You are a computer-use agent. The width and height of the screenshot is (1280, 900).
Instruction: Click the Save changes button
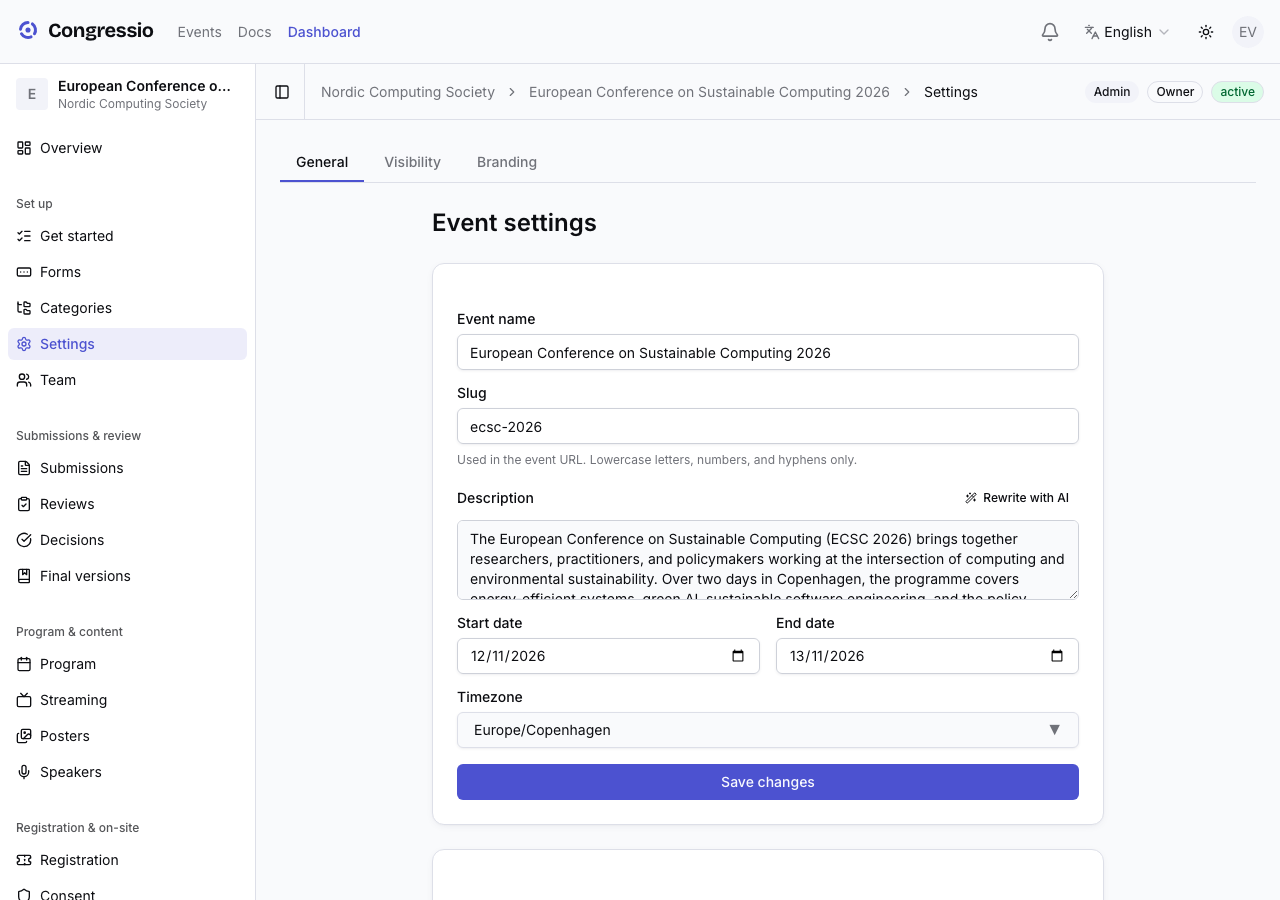pyautogui.click(x=768, y=782)
